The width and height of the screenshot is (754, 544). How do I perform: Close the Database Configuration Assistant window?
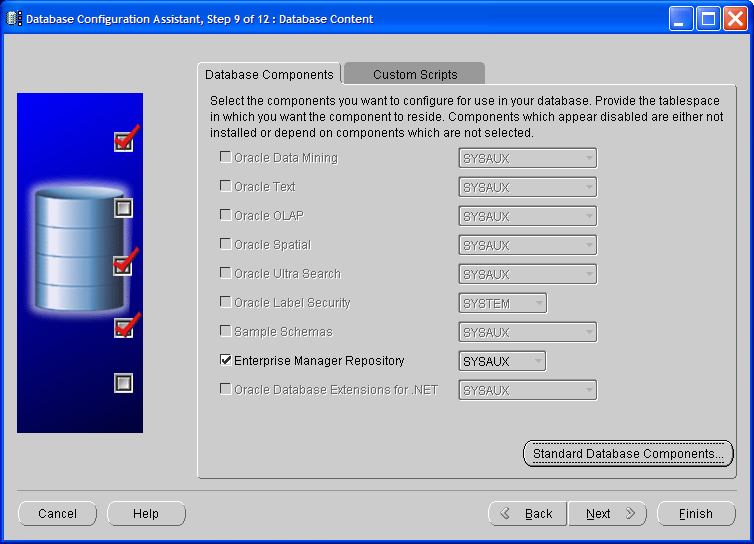click(x=735, y=19)
